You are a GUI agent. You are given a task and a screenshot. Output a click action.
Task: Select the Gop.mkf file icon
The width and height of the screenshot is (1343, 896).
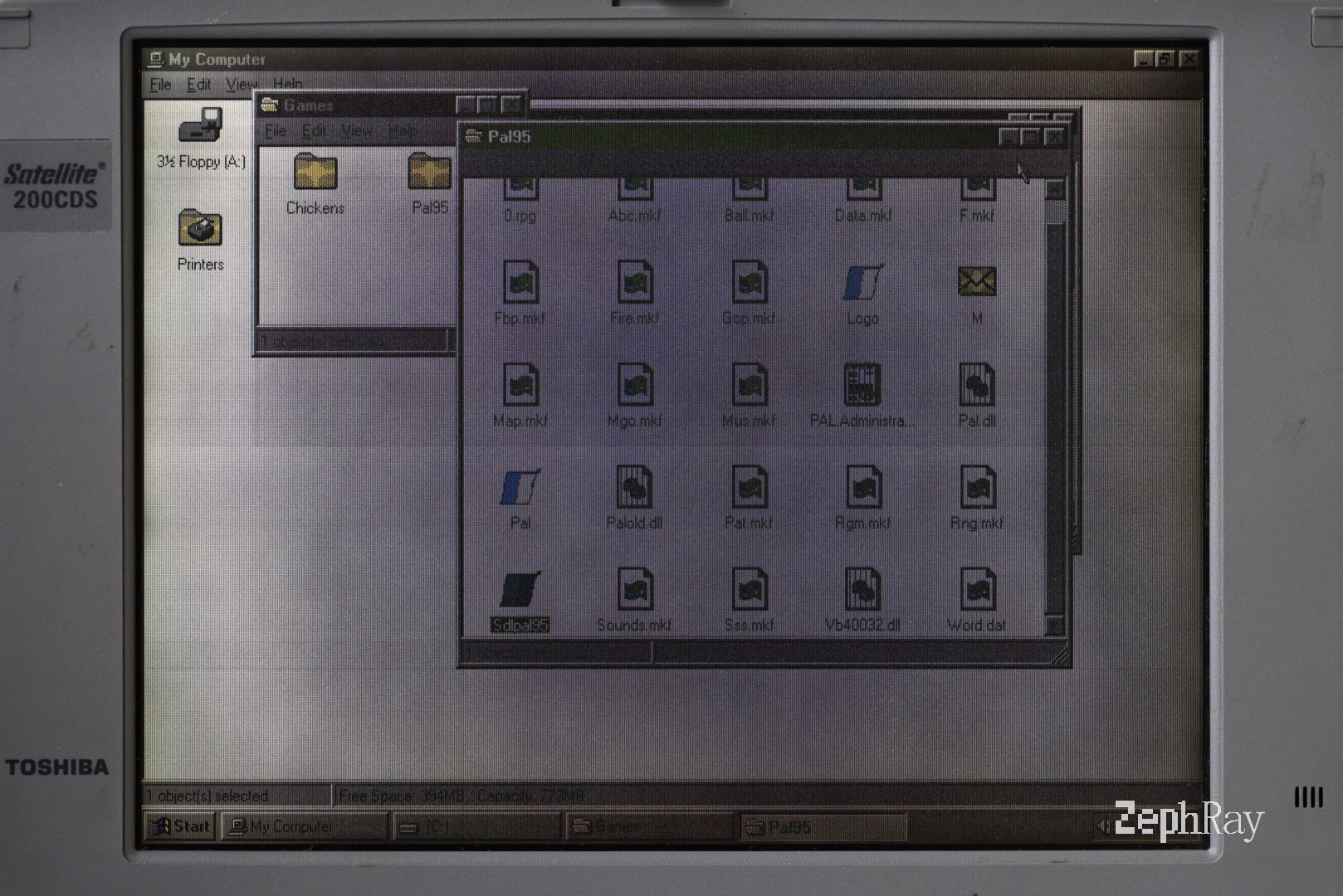pyautogui.click(x=749, y=282)
